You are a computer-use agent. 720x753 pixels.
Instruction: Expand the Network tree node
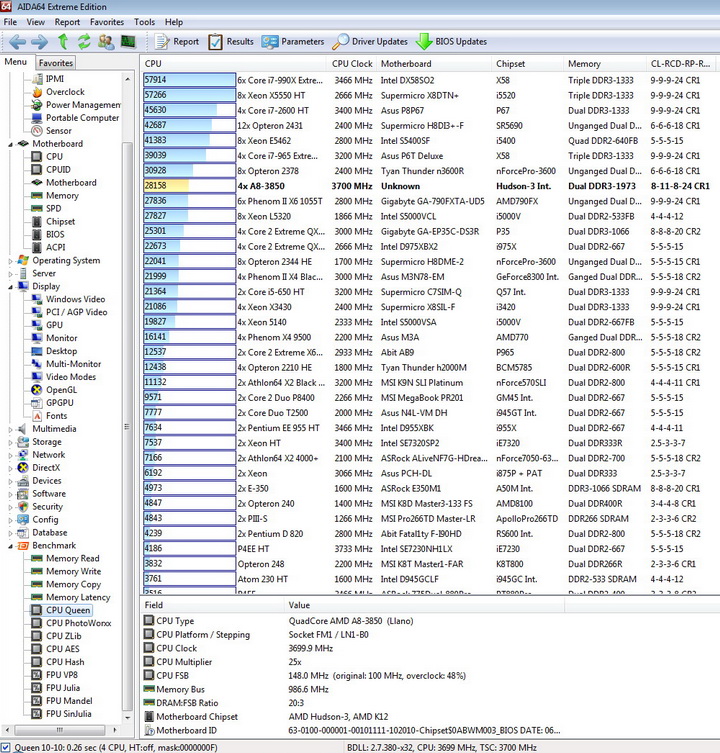pos(10,455)
